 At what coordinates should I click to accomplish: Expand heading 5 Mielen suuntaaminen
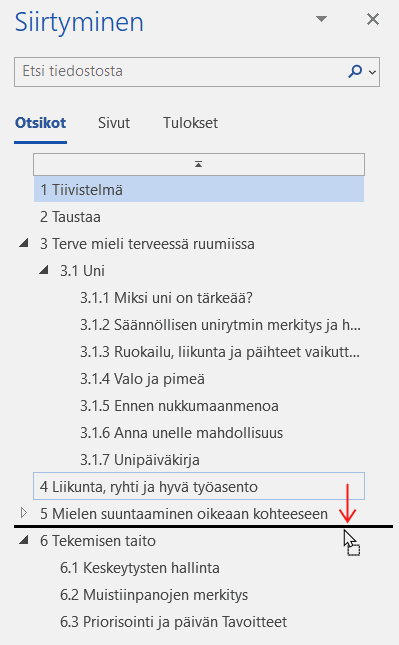24,513
